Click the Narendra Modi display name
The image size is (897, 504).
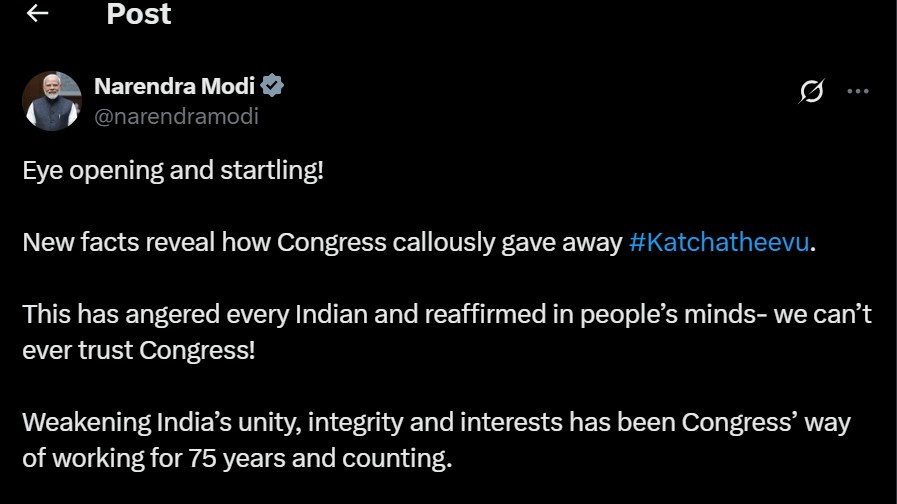point(174,86)
